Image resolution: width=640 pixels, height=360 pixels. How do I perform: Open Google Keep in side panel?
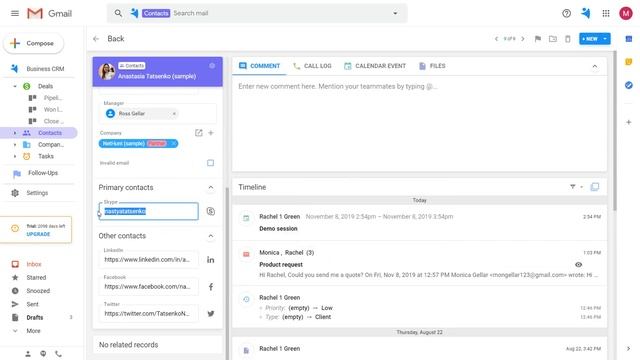[629, 62]
